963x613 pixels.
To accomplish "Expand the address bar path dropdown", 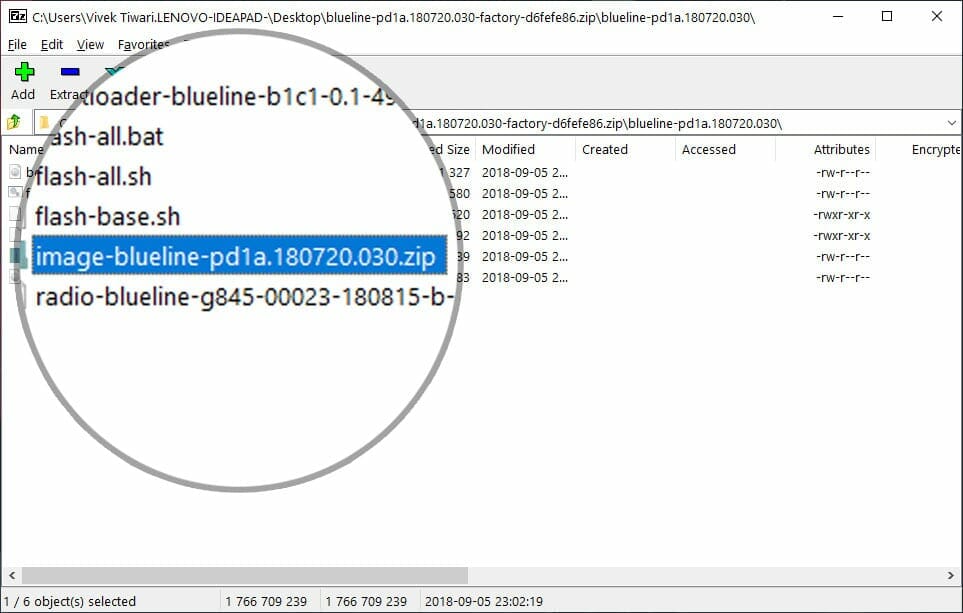I will click(951, 123).
